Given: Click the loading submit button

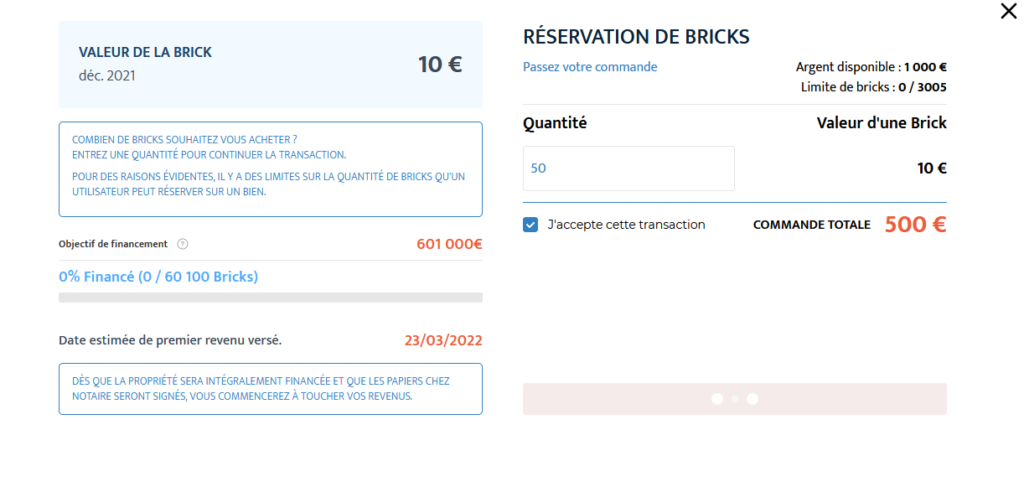Looking at the screenshot, I should 735,399.
